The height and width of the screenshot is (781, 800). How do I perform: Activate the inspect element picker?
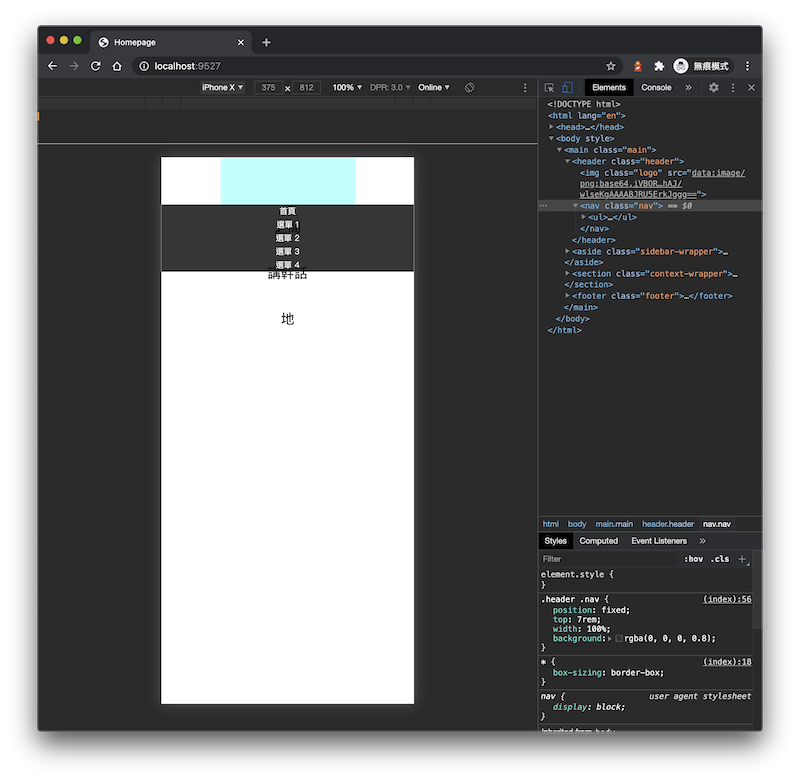coord(549,88)
